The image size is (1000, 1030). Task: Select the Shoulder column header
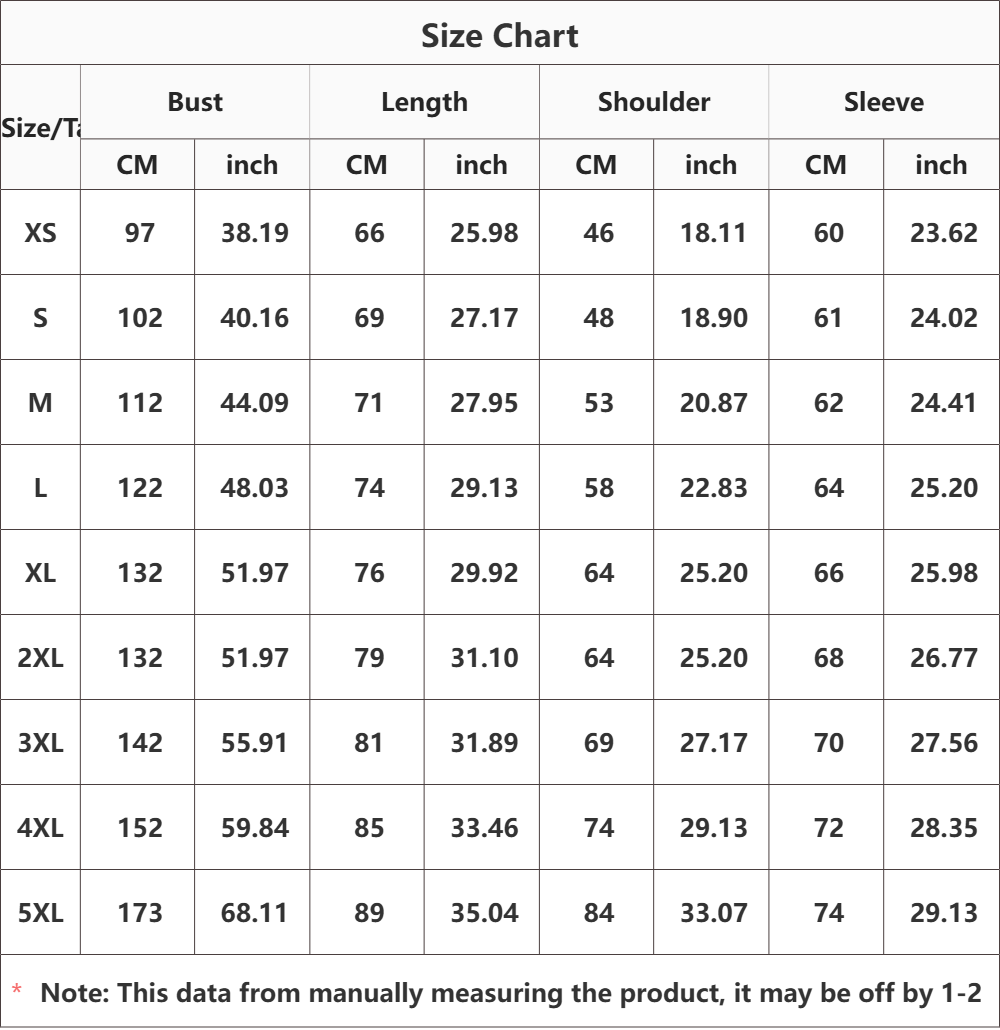(x=654, y=102)
